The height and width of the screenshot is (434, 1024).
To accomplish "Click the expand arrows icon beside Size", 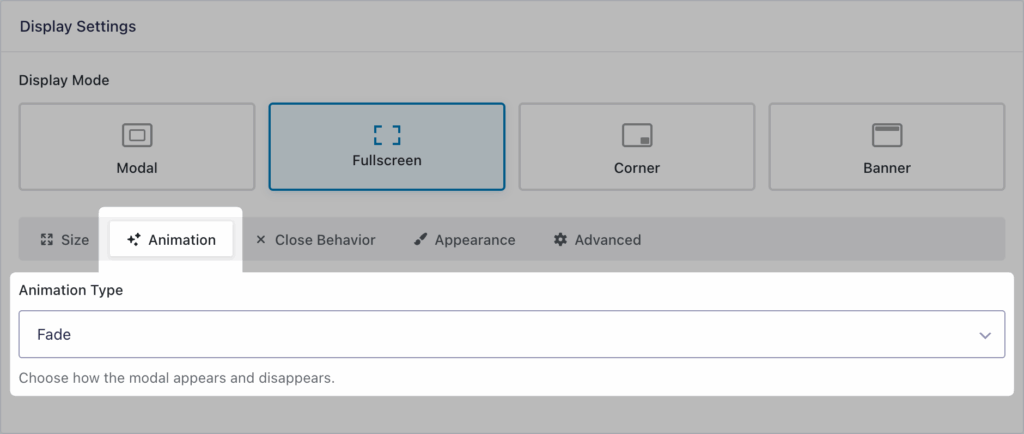I will coord(46,240).
